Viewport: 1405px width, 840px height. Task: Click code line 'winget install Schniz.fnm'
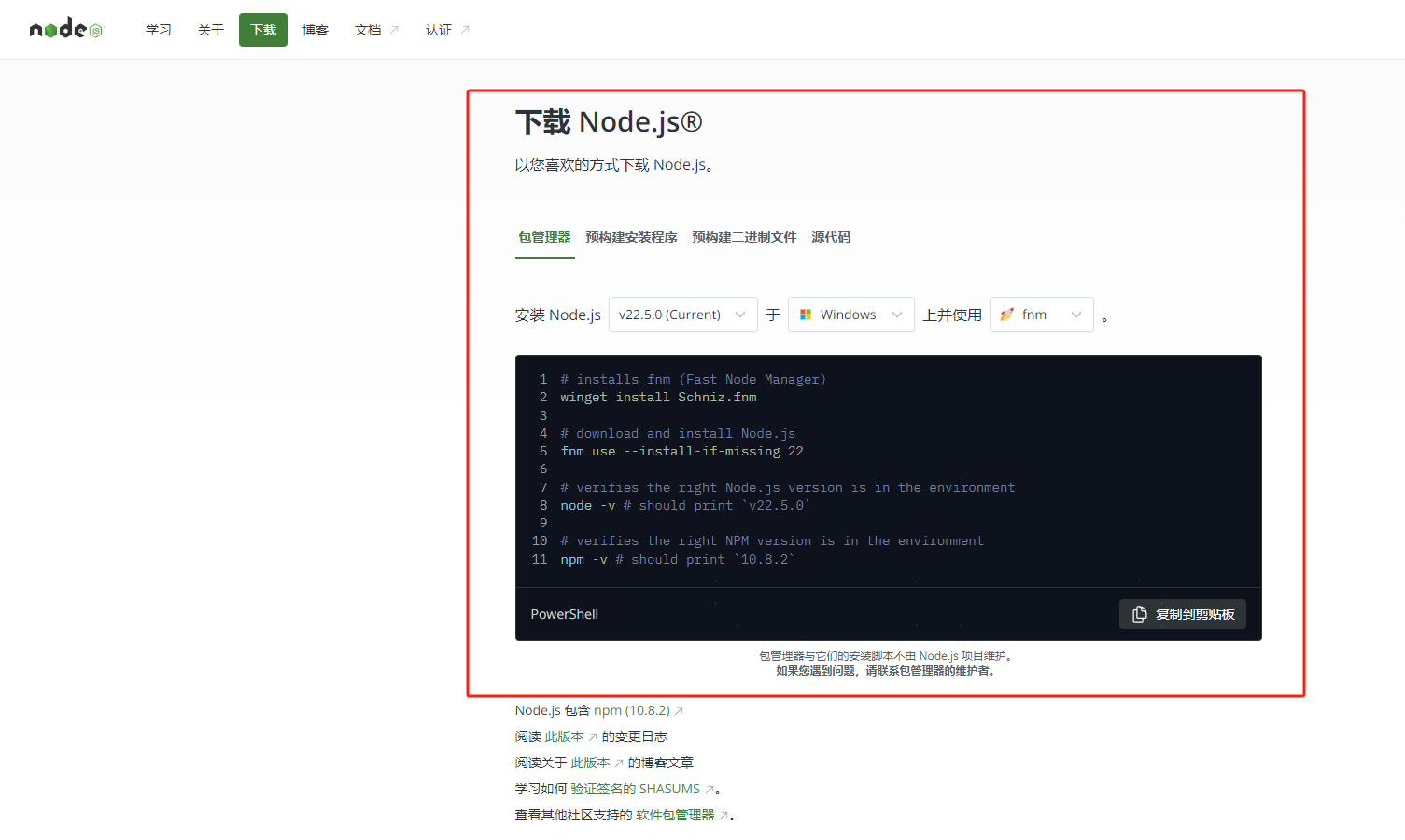658,397
